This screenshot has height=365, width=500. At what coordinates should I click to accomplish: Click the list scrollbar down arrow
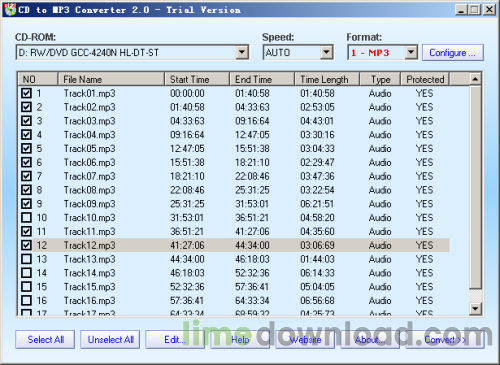(x=475, y=308)
